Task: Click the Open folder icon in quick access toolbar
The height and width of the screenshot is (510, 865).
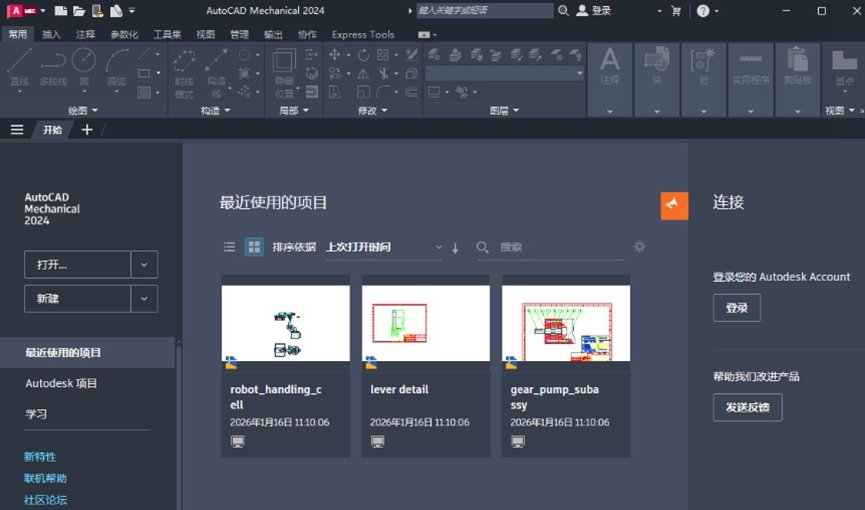Action: click(79, 10)
